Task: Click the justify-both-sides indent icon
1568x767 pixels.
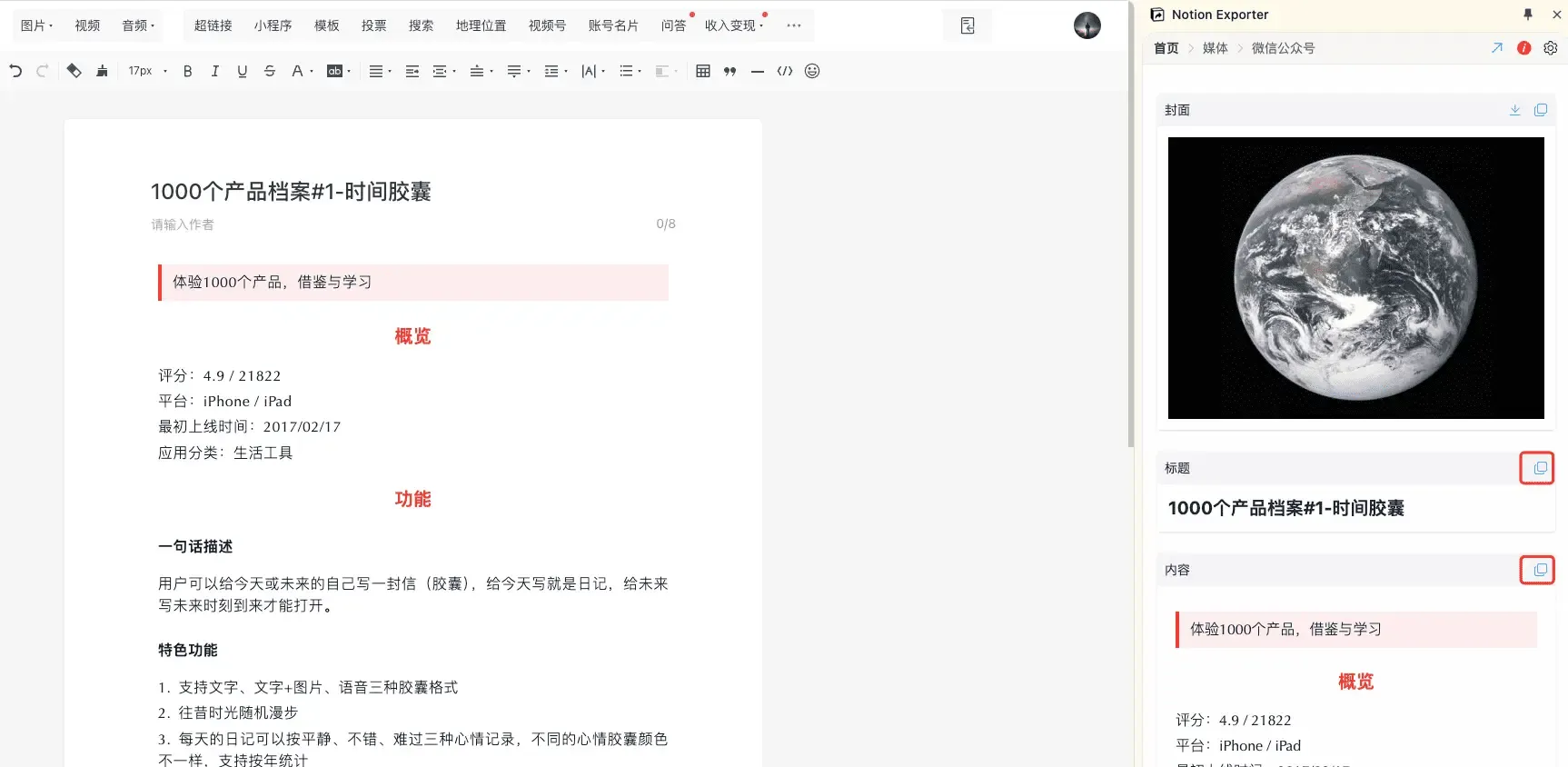Action: point(412,71)
